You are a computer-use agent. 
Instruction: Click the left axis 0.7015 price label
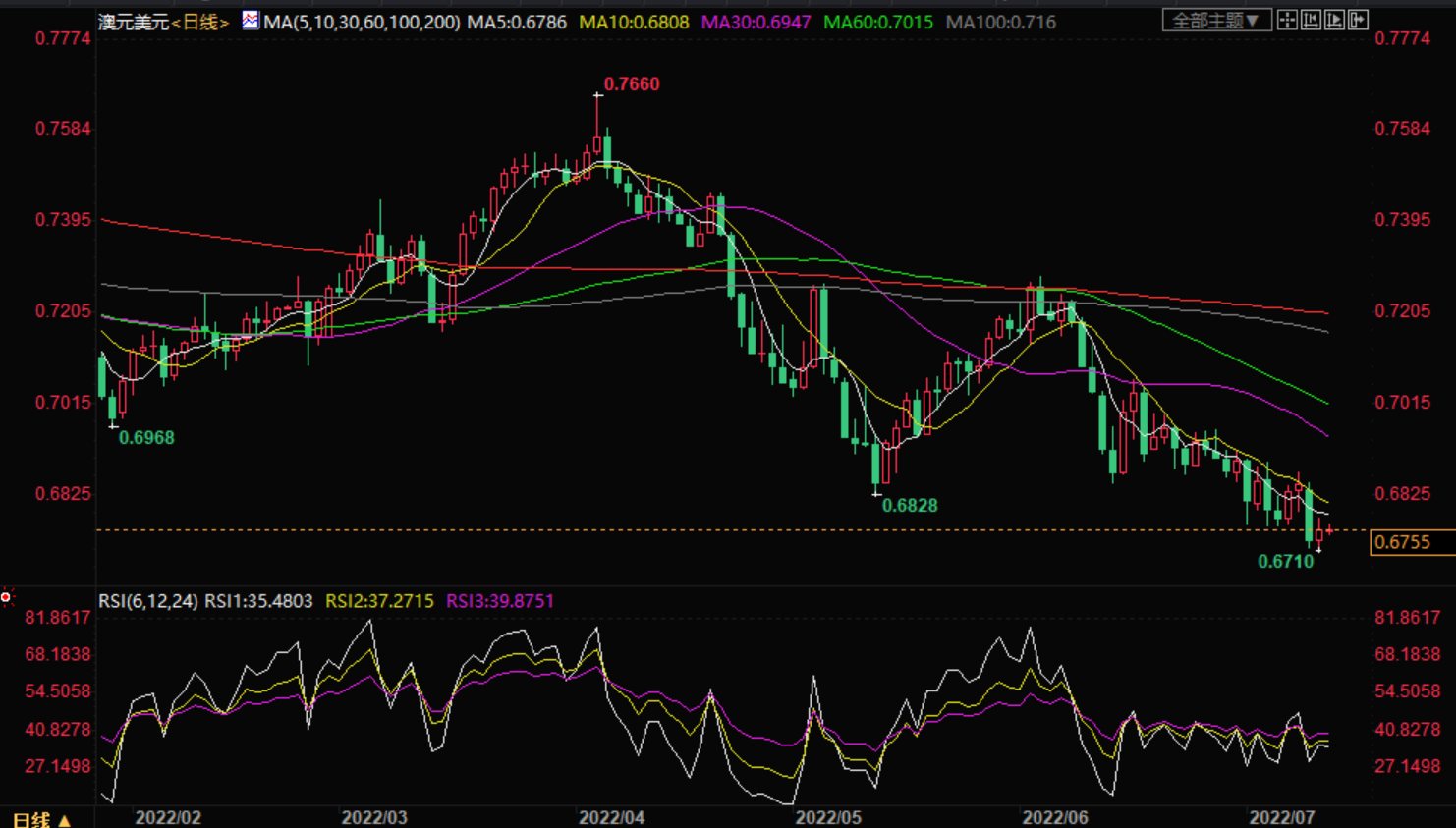click(63, 403)
